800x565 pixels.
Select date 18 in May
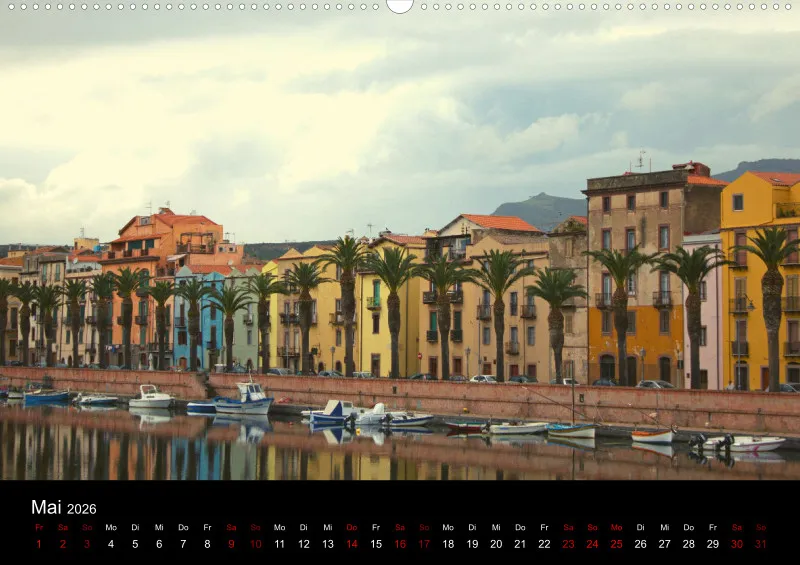click(x=448, y=544)
